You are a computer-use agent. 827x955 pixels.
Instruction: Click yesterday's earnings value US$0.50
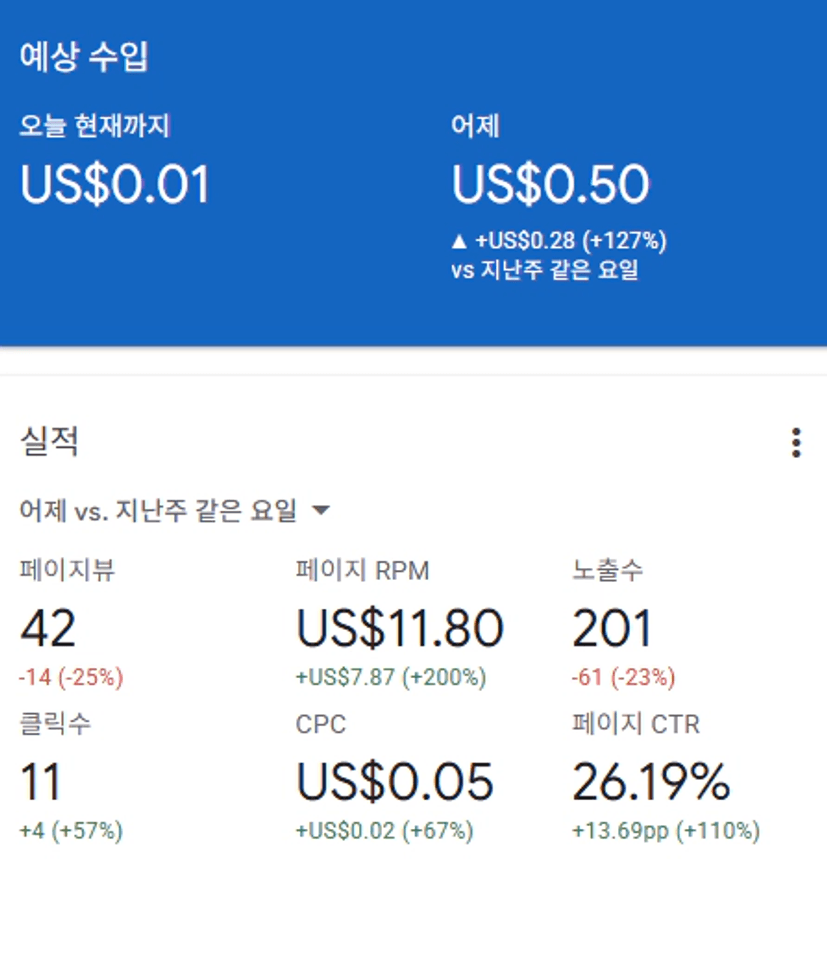(x=550, y=184)
